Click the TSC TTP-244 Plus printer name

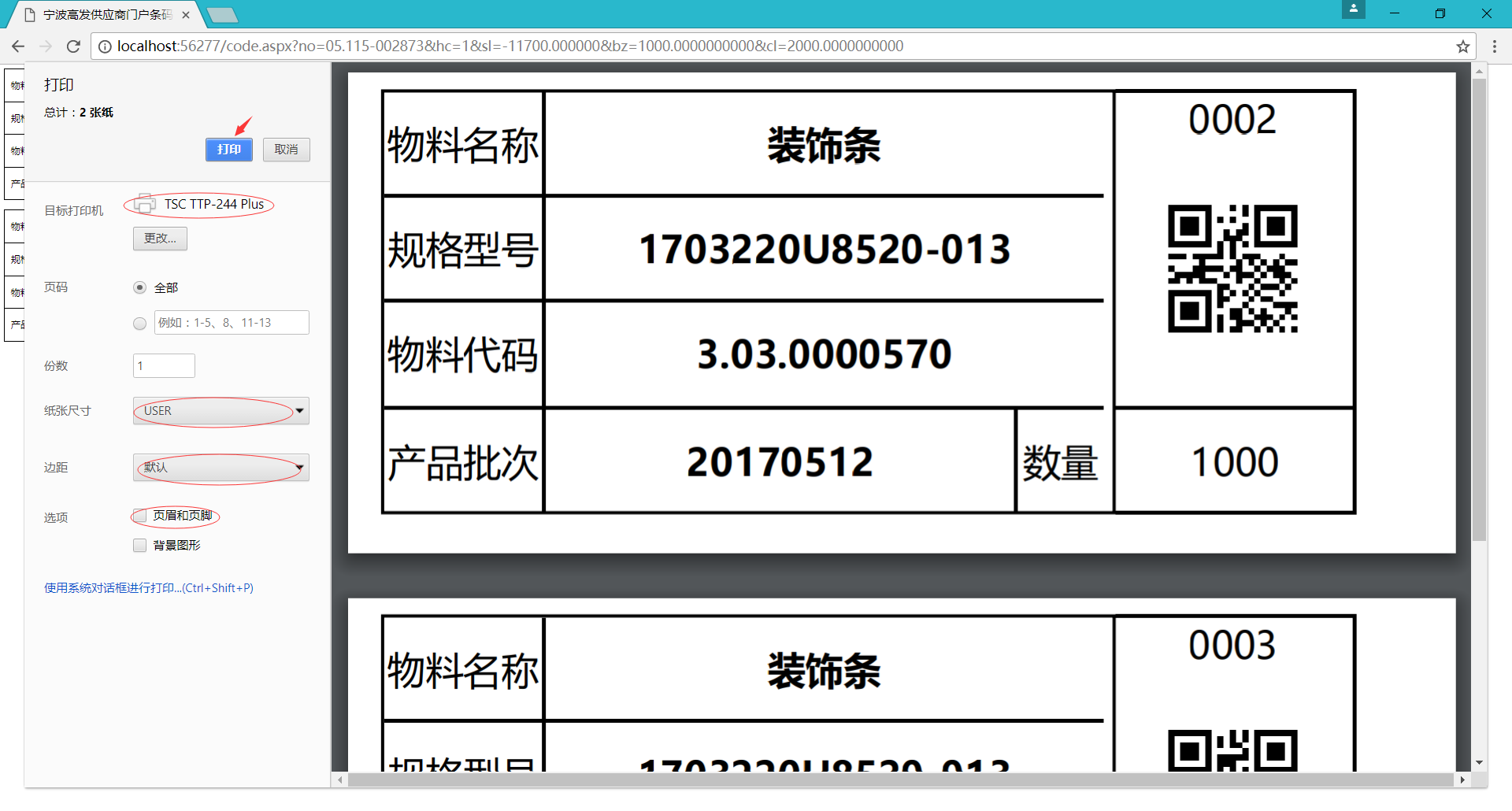(x=214, y=204)
